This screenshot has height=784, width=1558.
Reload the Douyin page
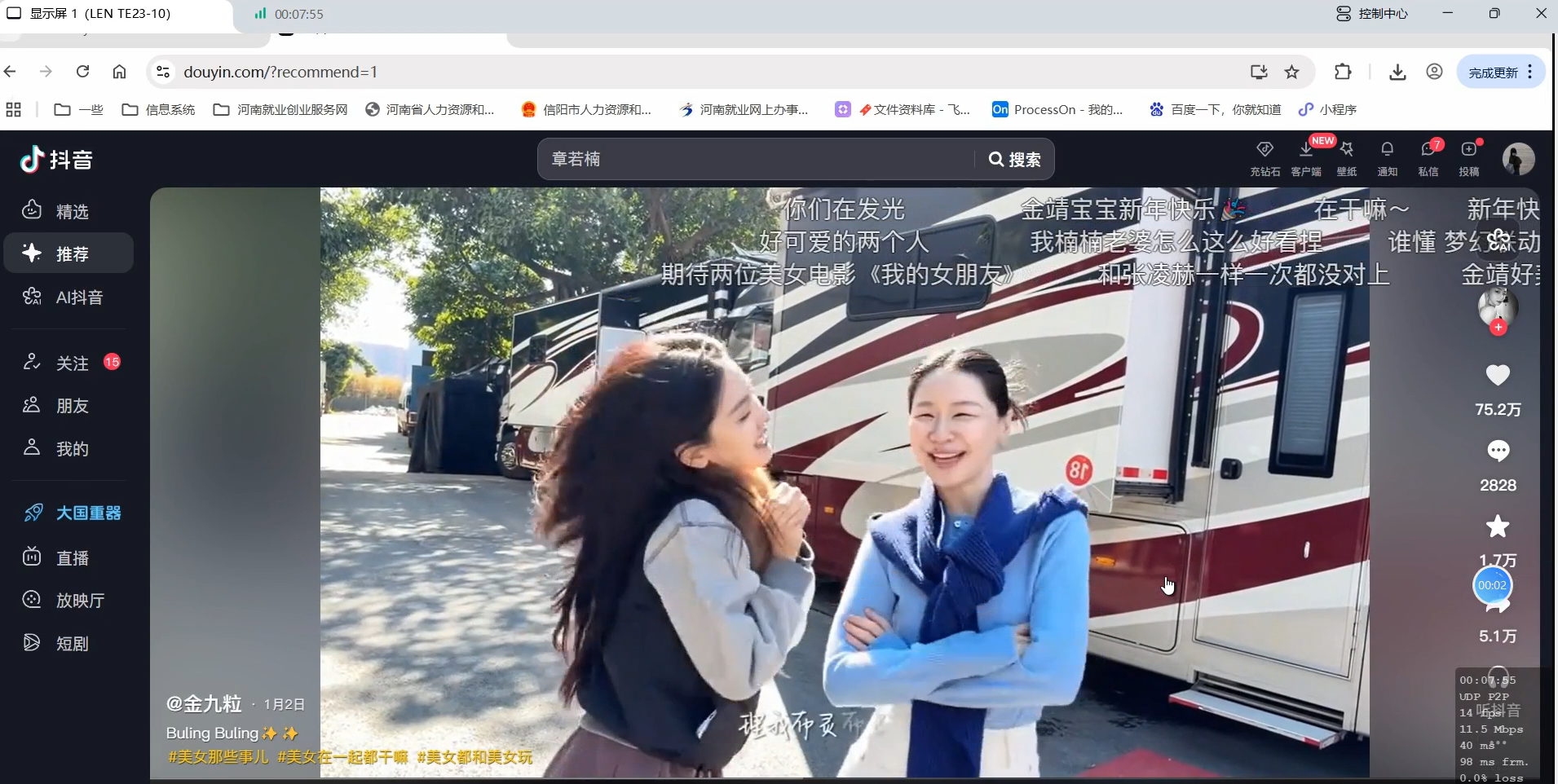(x=82, y=72)
